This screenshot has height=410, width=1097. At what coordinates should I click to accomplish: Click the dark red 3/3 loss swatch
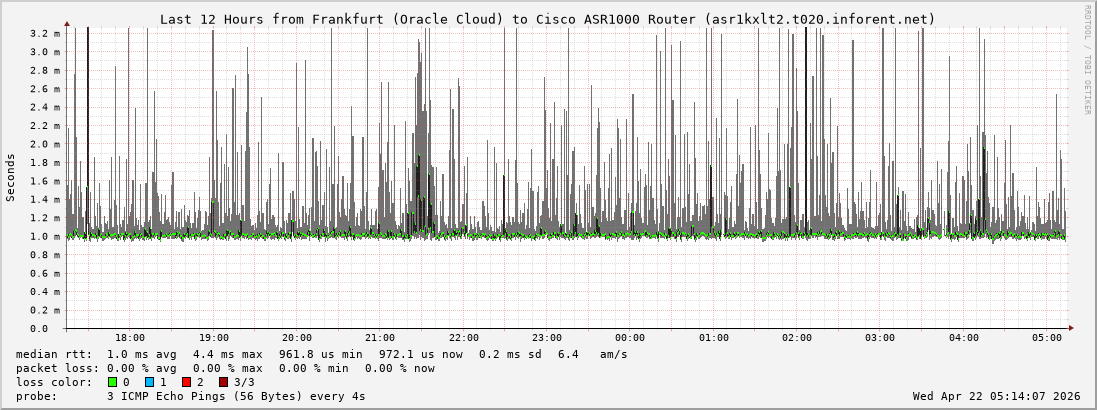pos(223,382)
